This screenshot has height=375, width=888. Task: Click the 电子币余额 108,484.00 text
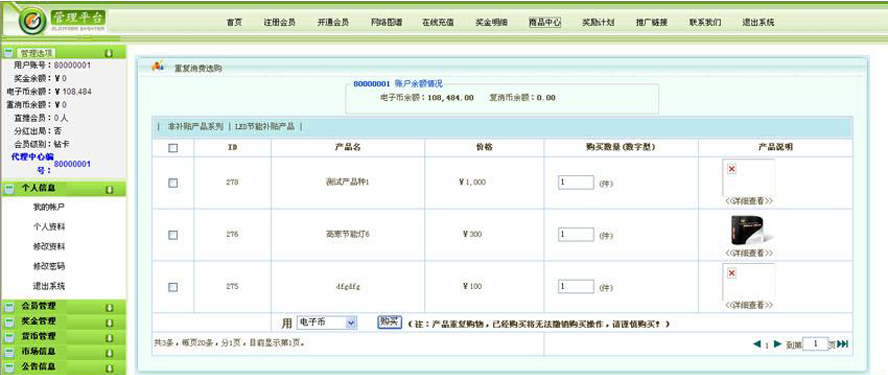(426, 97)
